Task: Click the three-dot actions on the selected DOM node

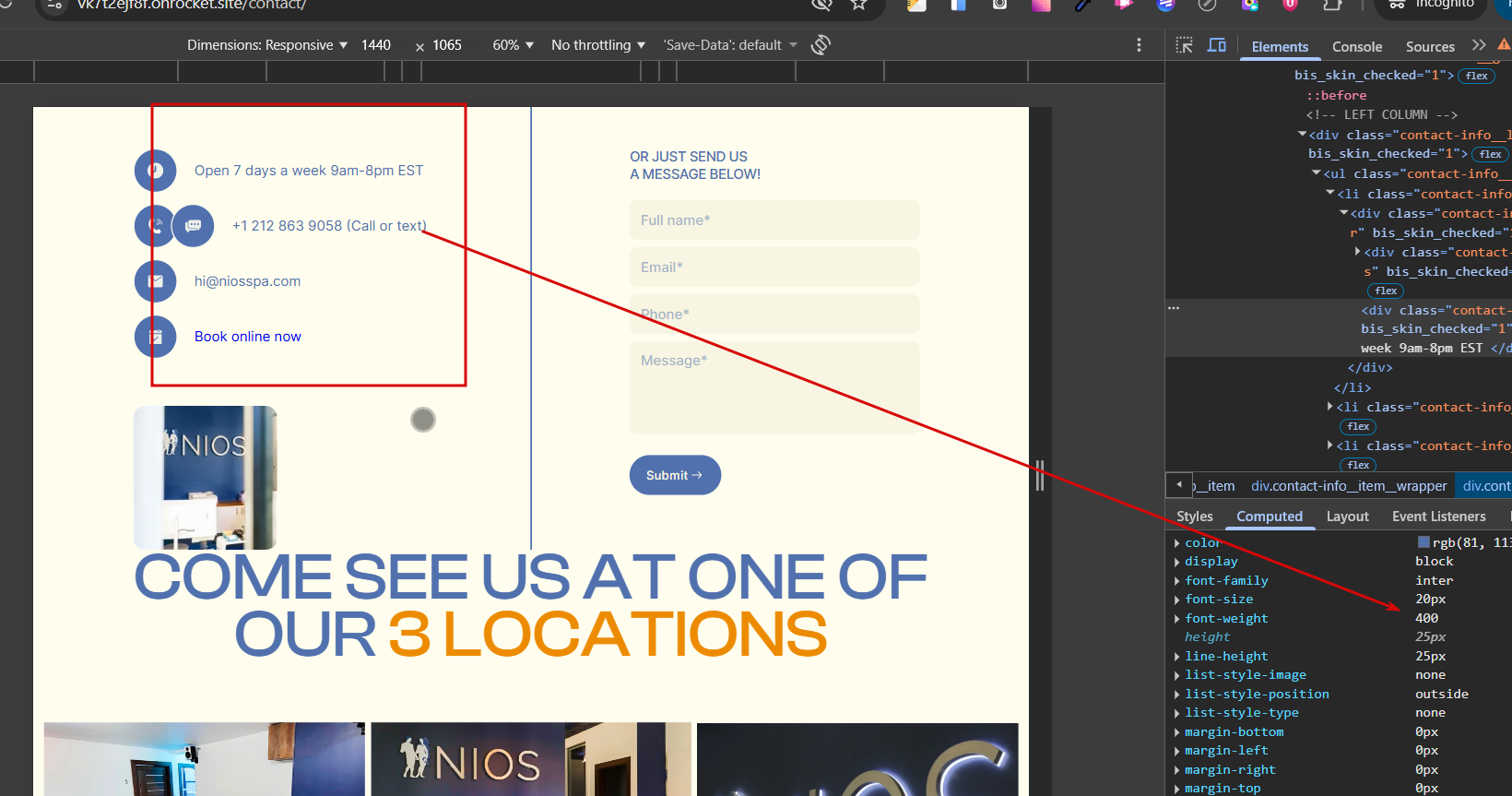Action: tap(1174, 308)
